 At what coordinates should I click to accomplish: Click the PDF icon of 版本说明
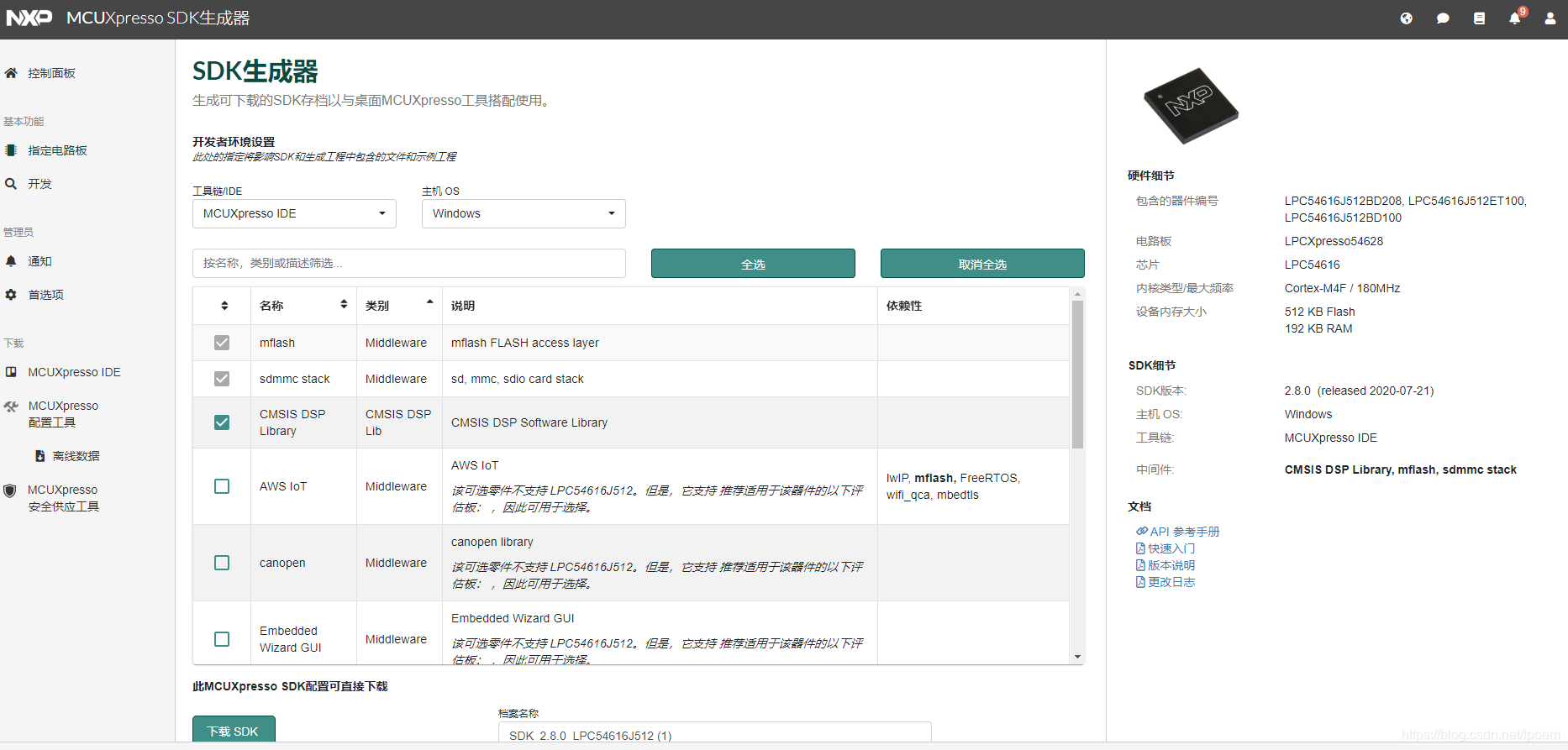click(x=1140, y=565)
